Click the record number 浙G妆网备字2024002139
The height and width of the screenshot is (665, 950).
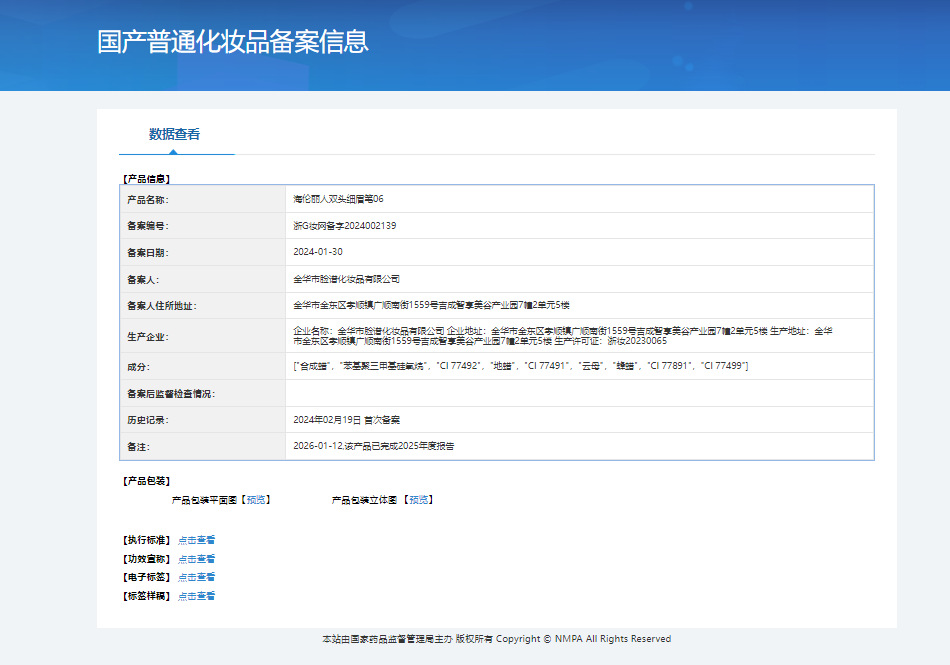pos(345,225)
